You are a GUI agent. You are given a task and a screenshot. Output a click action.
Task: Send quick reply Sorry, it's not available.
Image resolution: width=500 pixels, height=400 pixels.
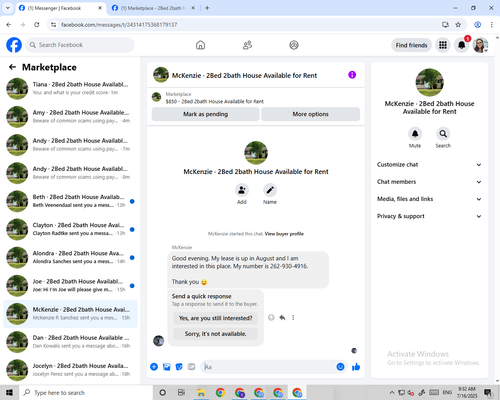215,334
